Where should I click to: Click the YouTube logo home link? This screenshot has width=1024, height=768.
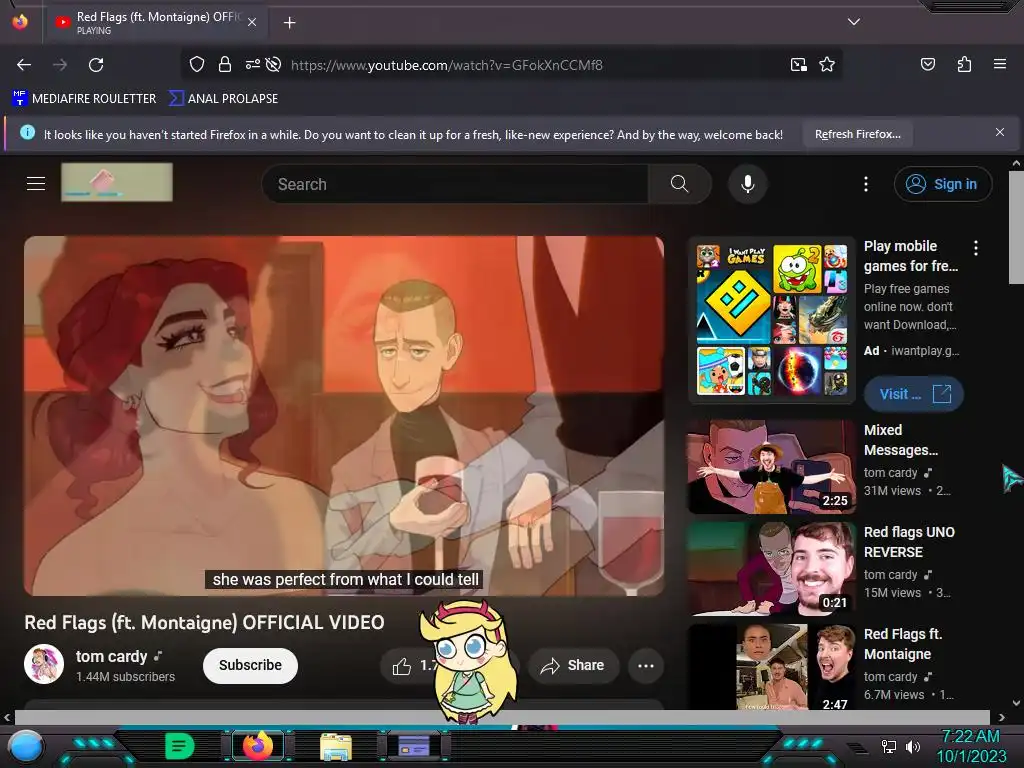(117, 182)
